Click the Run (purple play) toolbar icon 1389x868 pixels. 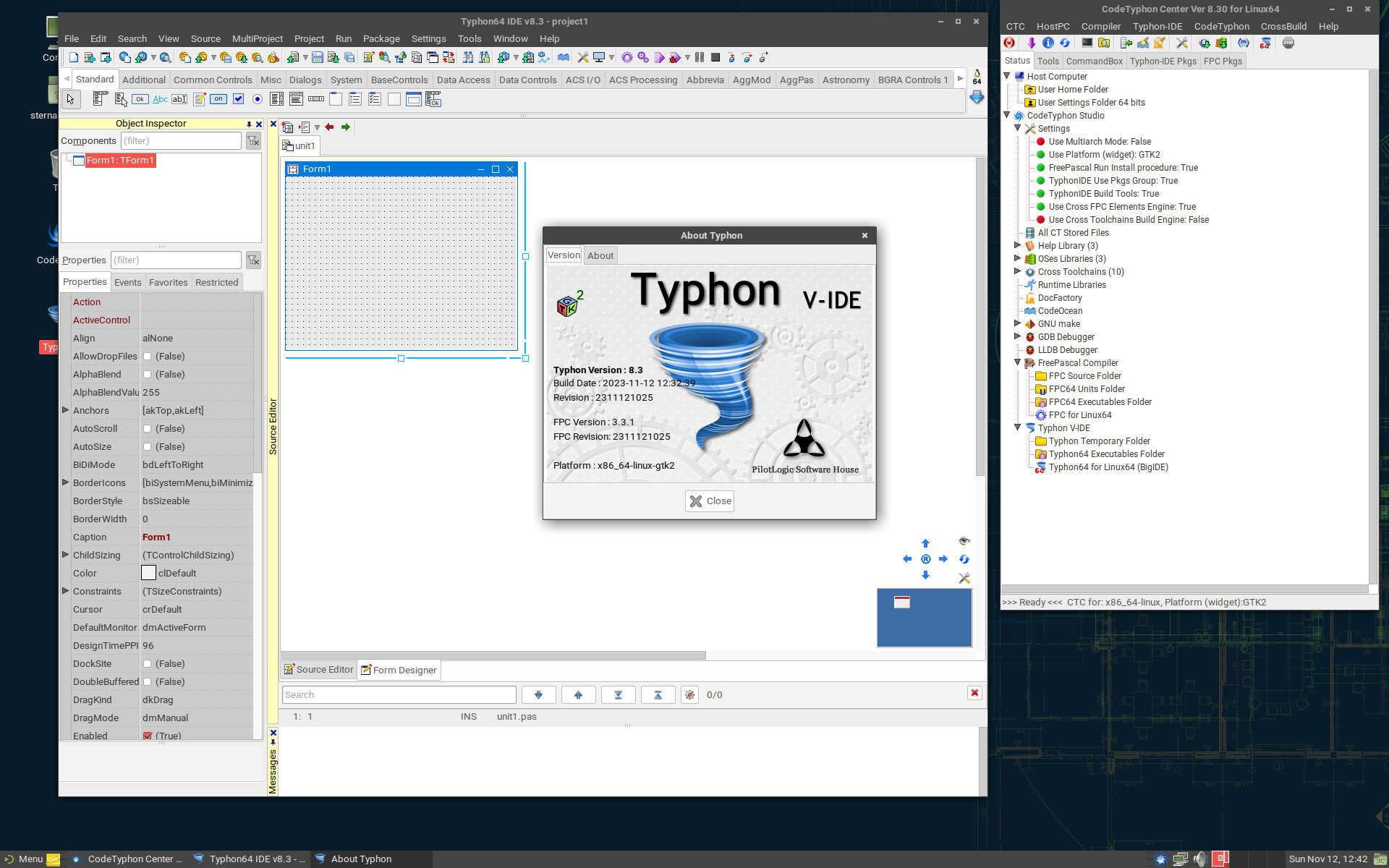[x=659, y=57]
